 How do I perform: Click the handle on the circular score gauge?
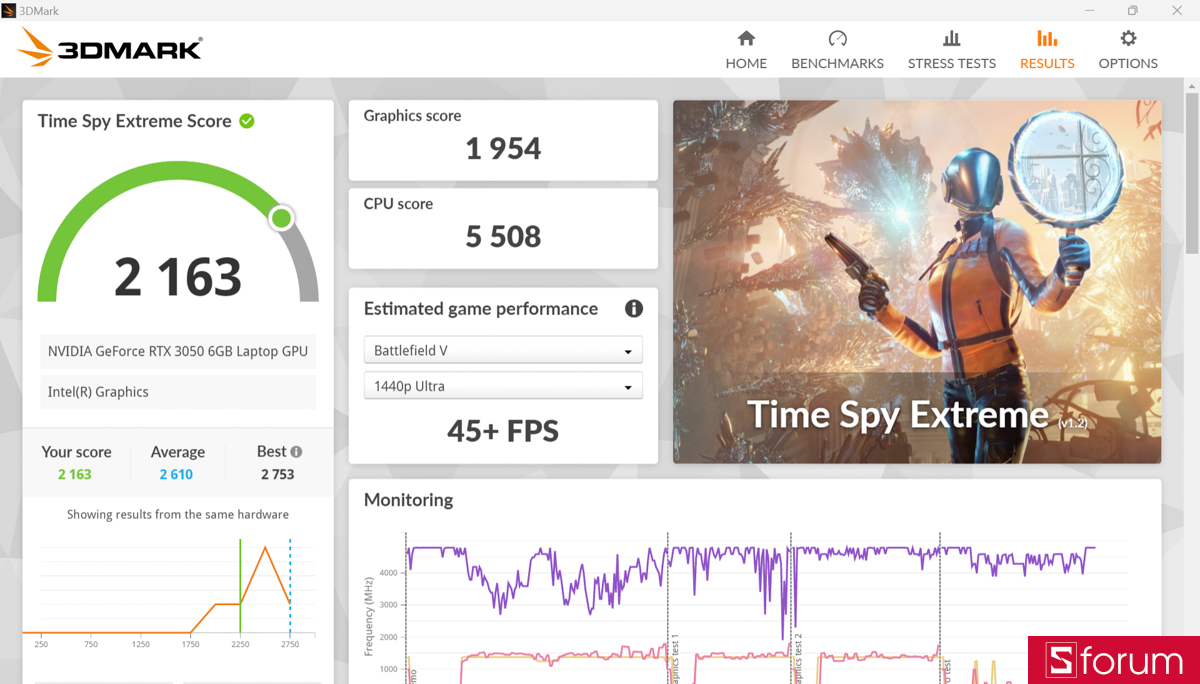click(281, 217)
